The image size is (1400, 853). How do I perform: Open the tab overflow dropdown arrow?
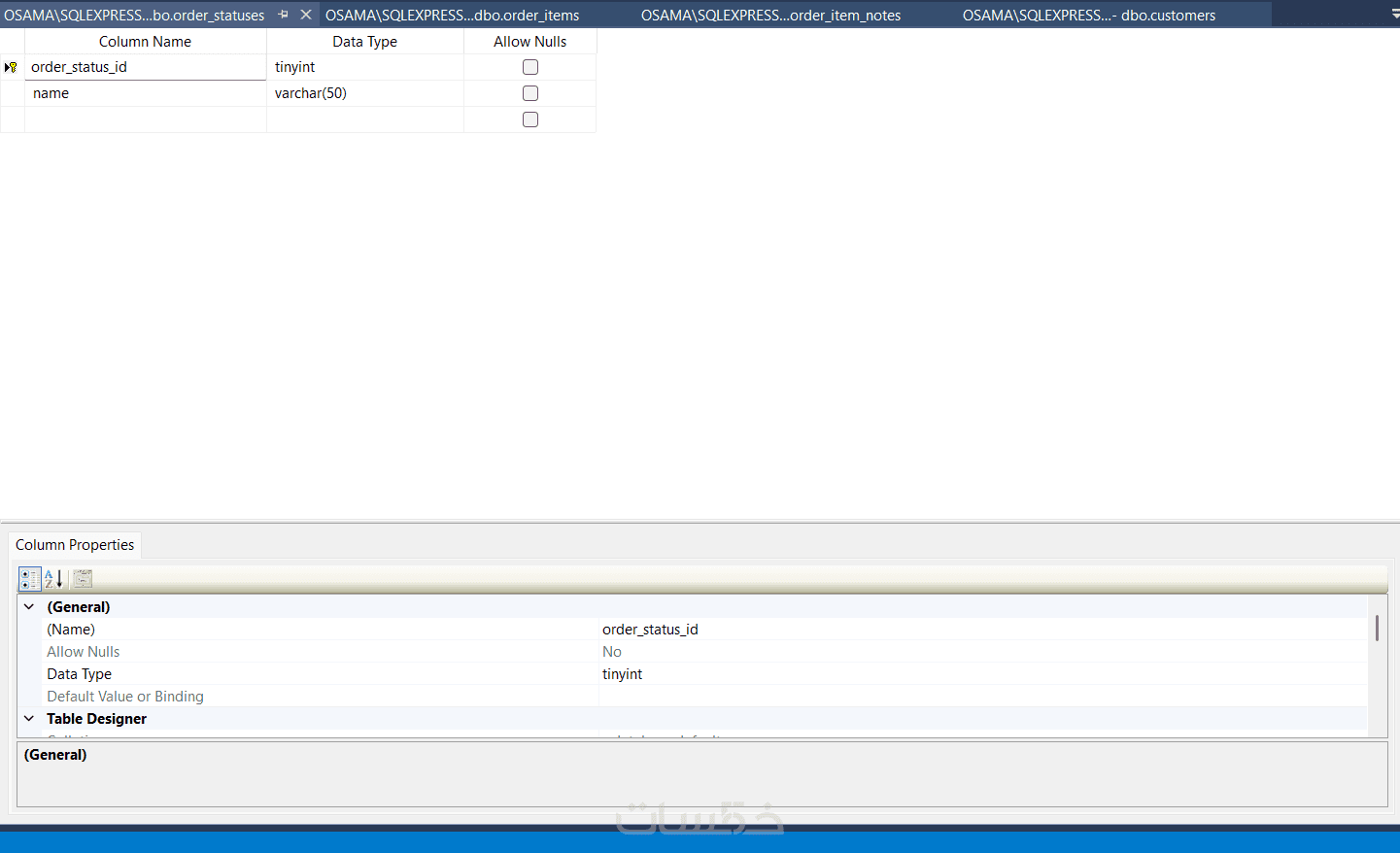(x=1395, y=15)
